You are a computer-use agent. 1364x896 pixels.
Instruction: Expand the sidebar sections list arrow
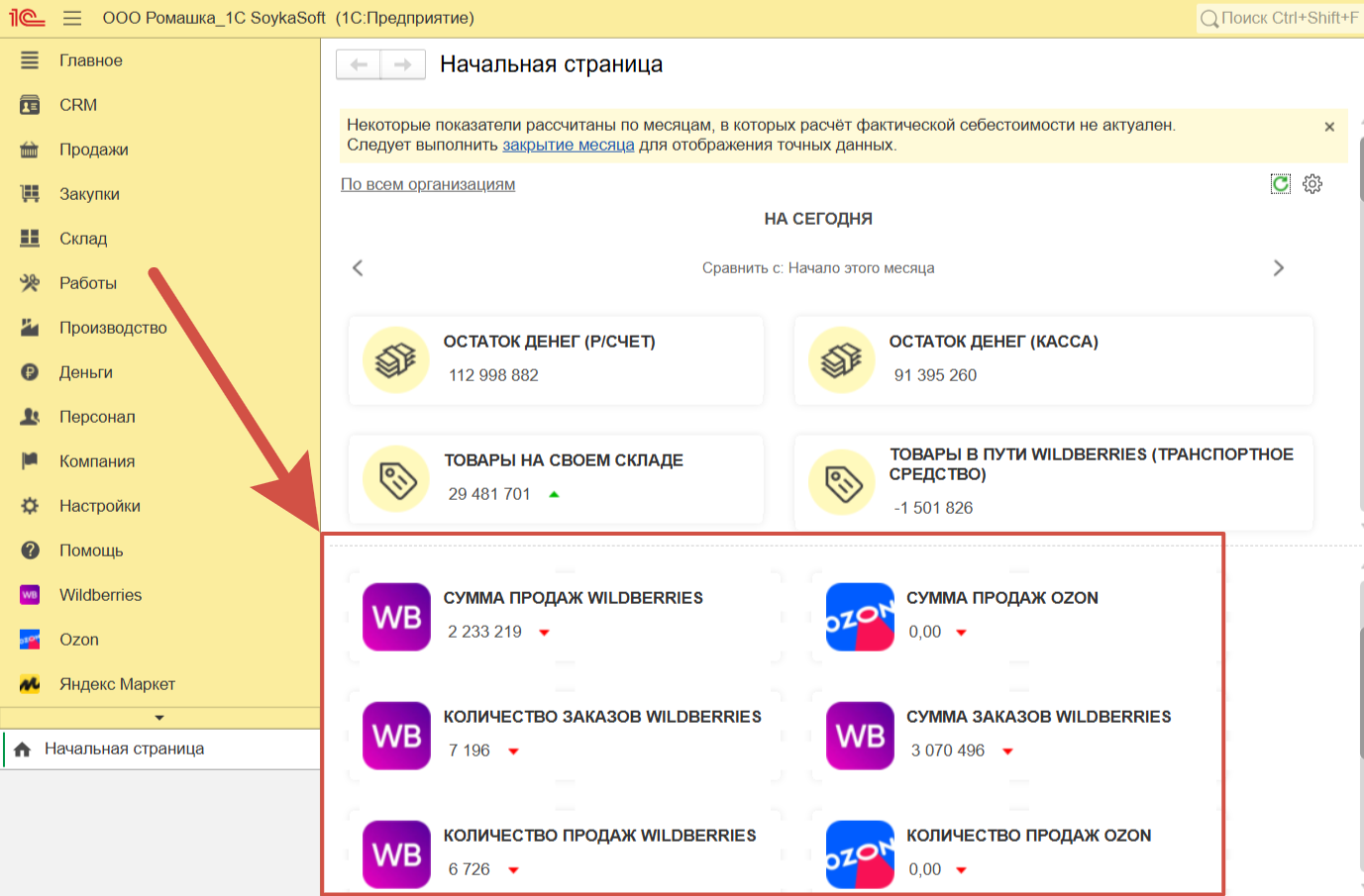click(159, 718)
